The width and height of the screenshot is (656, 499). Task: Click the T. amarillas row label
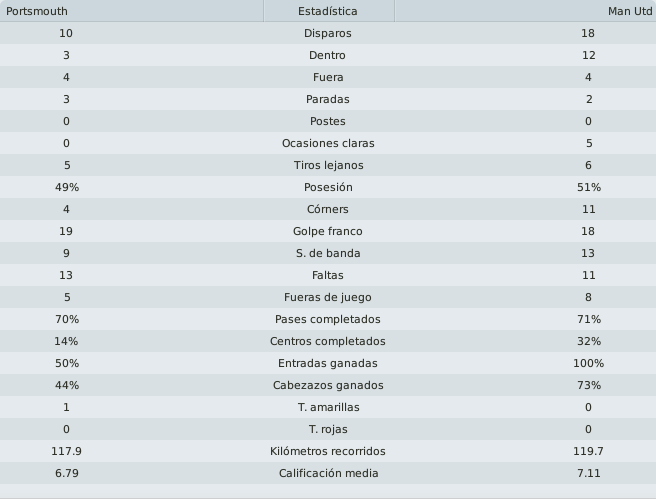(328, 407)
